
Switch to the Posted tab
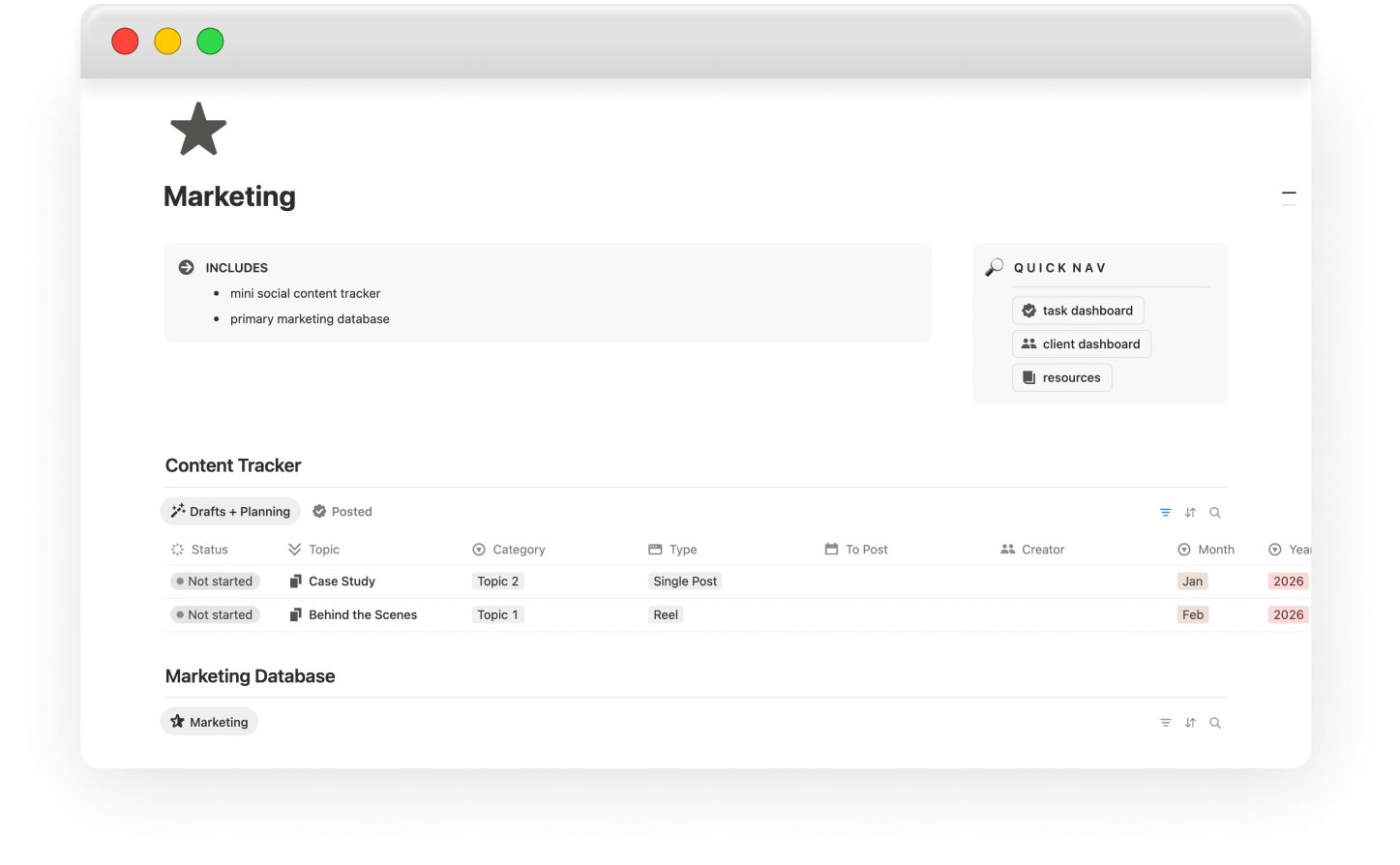(x=342, y=511)
